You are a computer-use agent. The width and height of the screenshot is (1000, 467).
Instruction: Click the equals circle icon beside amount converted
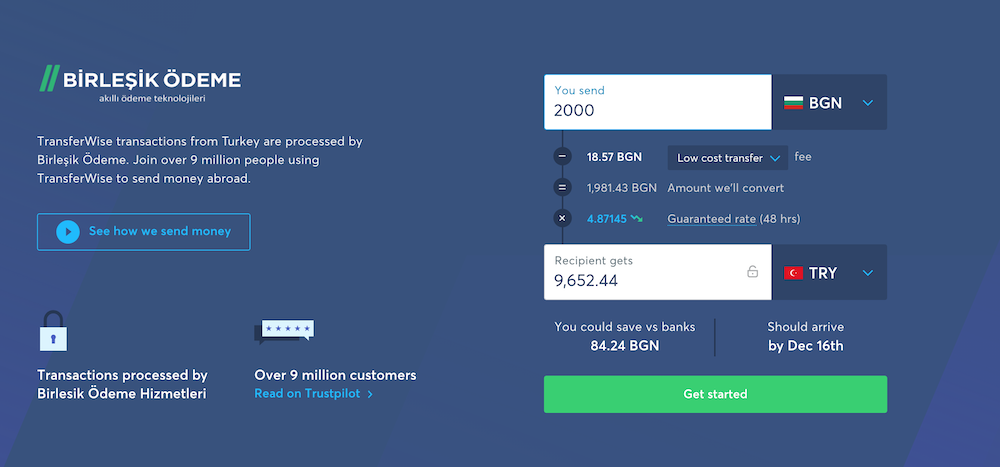562,188
